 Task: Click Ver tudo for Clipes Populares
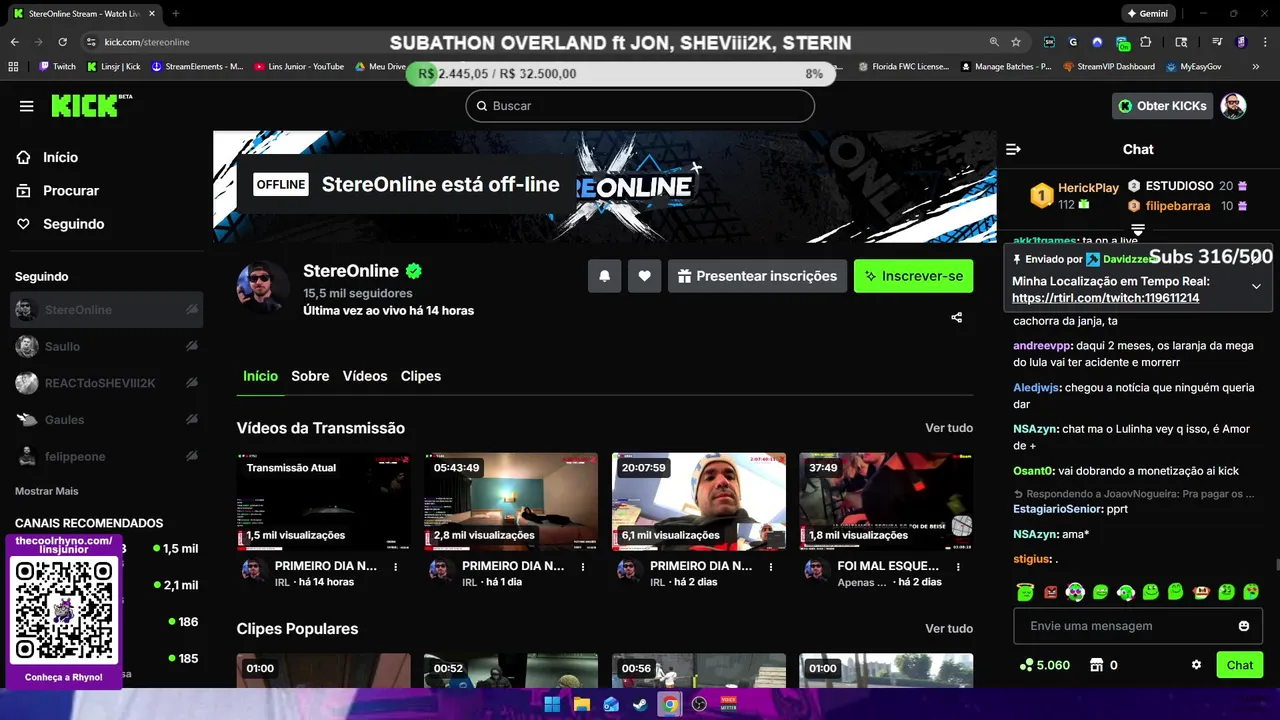coord(949,629)
